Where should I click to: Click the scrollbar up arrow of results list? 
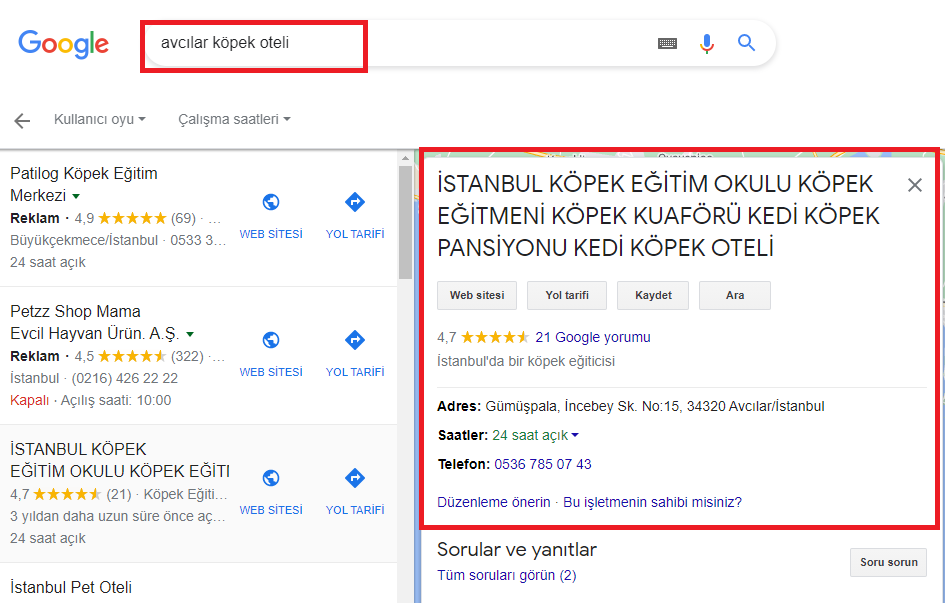point(405,158)
